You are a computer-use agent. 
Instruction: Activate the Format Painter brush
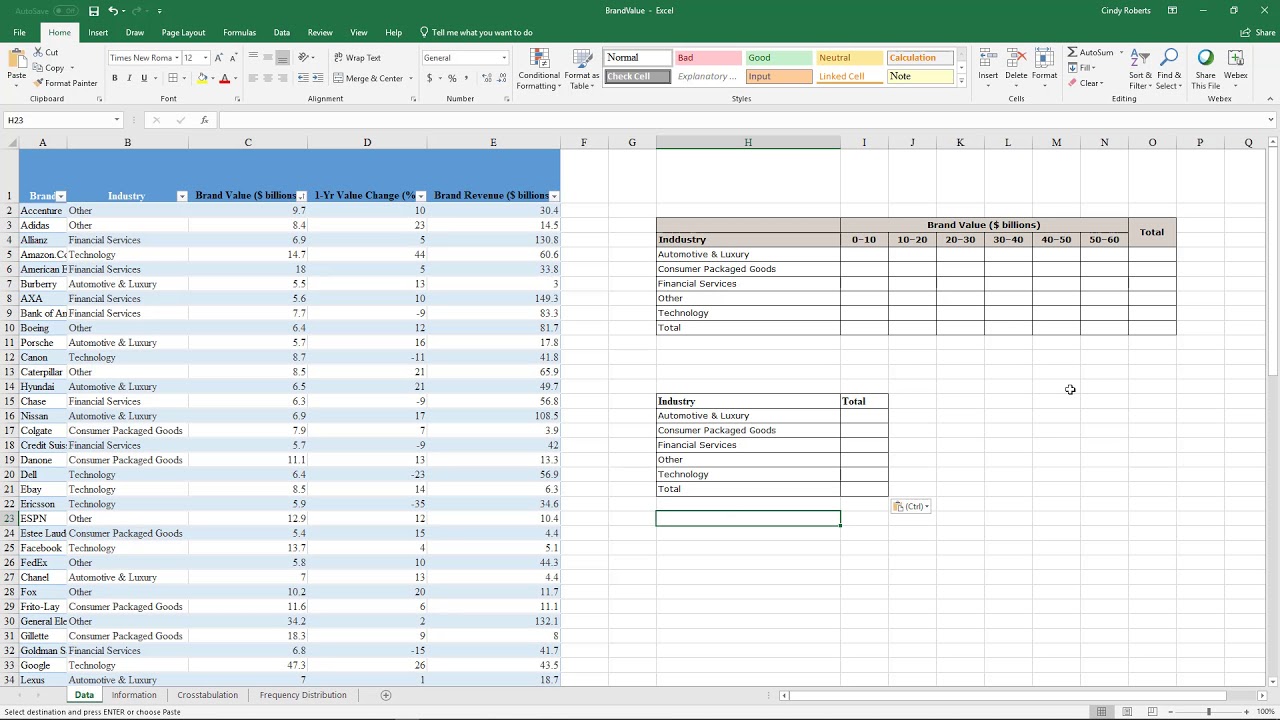click(x=65, y=83)
